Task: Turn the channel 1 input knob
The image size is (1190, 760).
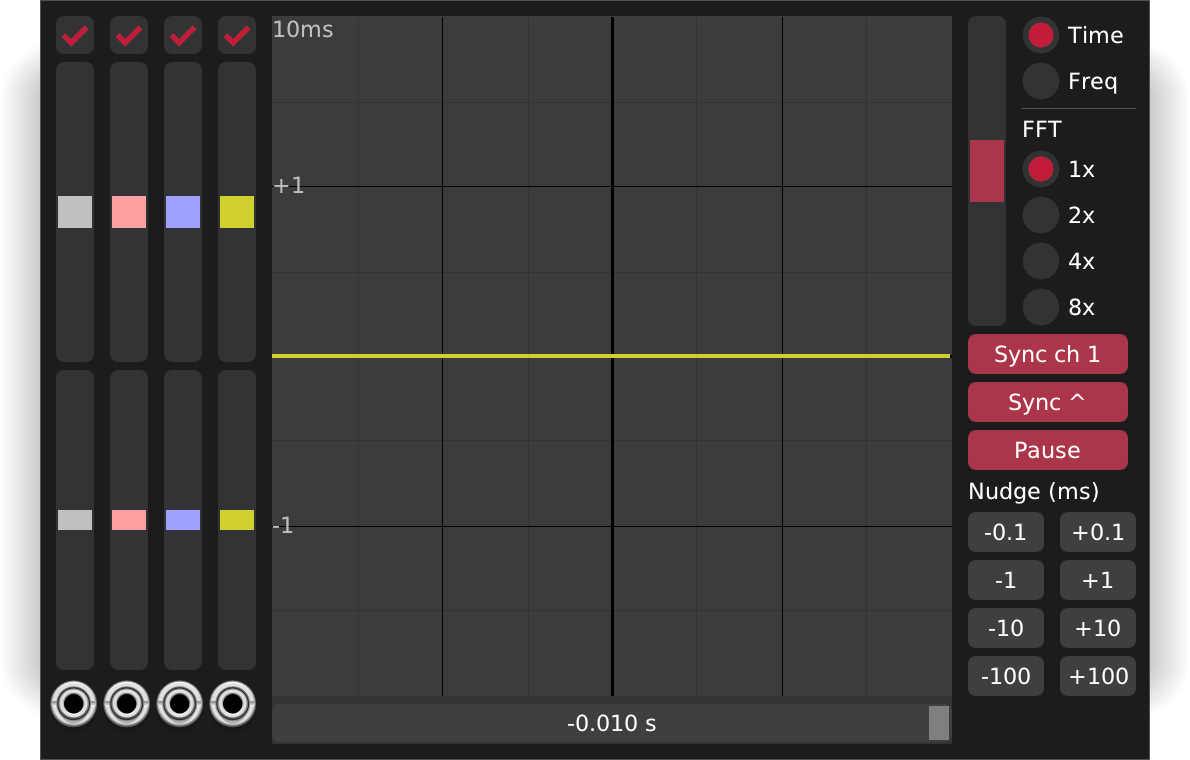Action: [x=74, y=704]
